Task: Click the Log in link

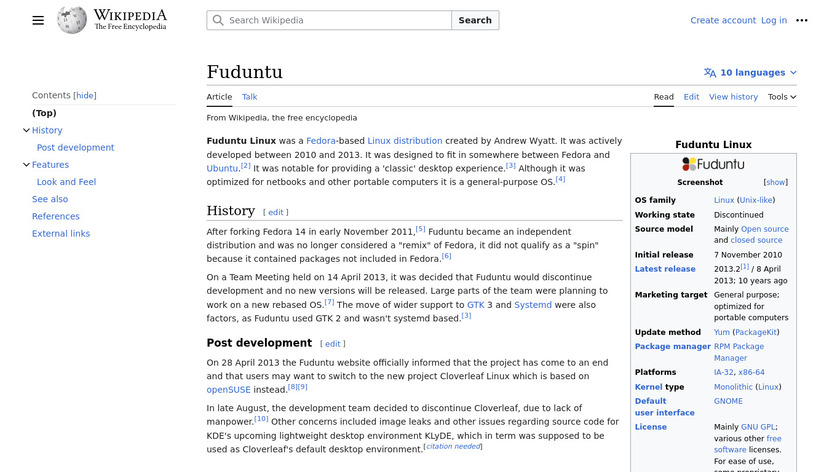Action: tap(774, 20)
